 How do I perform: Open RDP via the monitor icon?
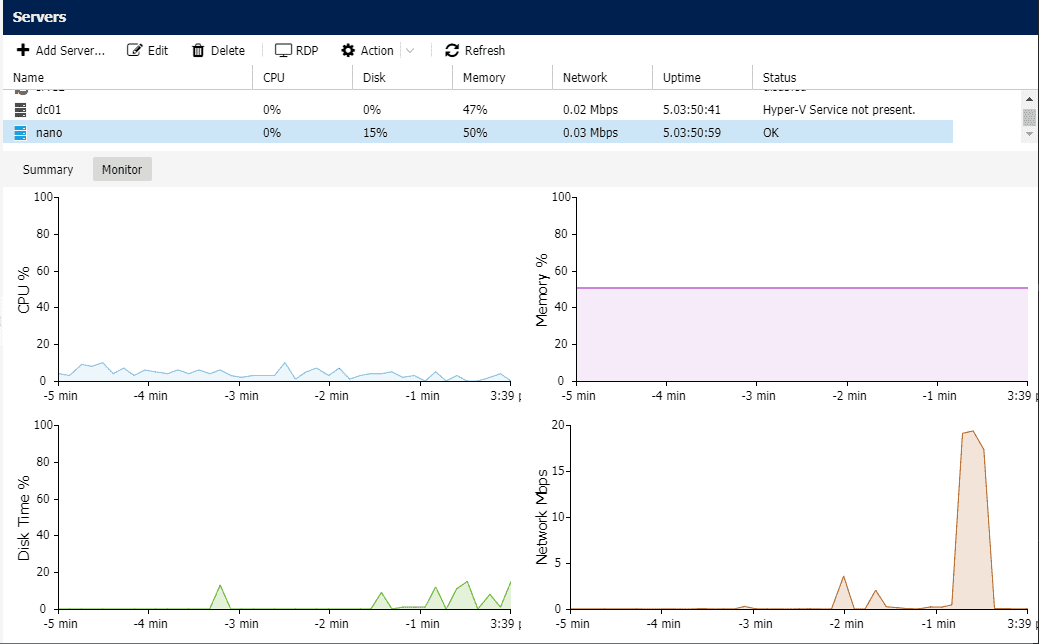(283, 50)
